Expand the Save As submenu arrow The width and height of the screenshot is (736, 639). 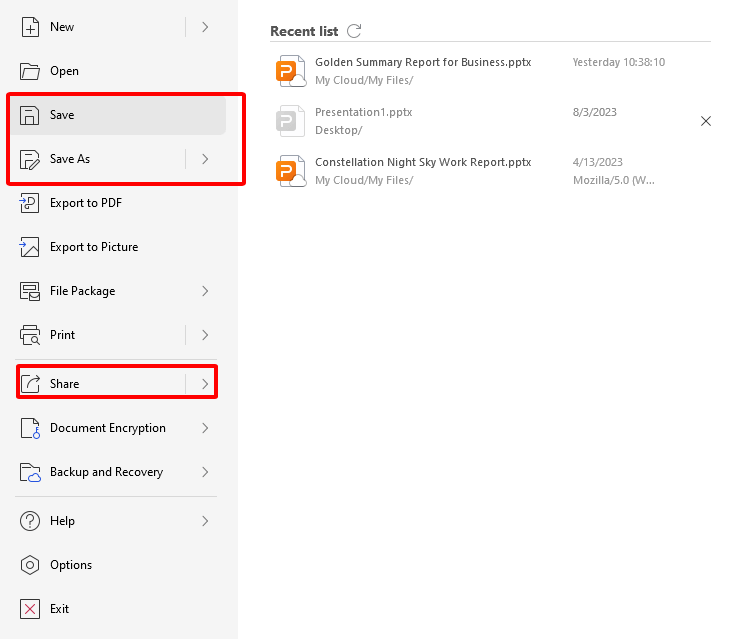[205, 159]
